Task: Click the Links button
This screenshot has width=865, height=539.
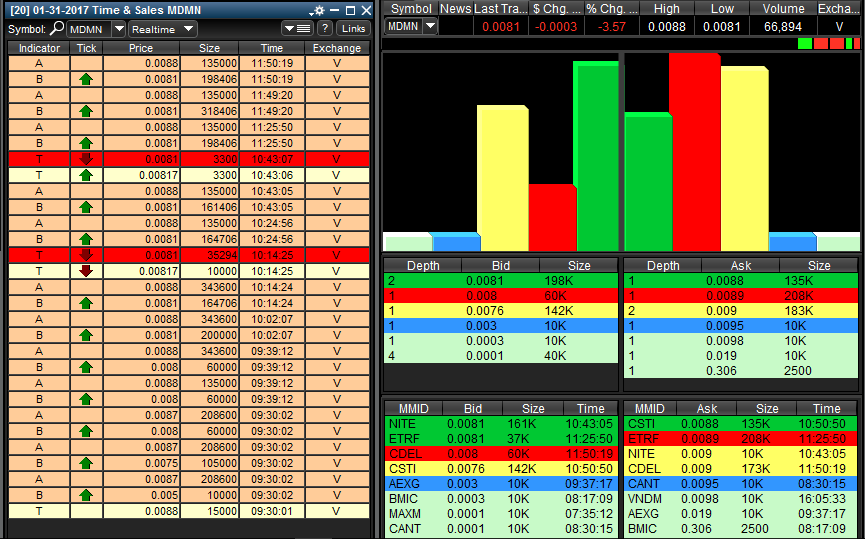Action: pos(353,29)
